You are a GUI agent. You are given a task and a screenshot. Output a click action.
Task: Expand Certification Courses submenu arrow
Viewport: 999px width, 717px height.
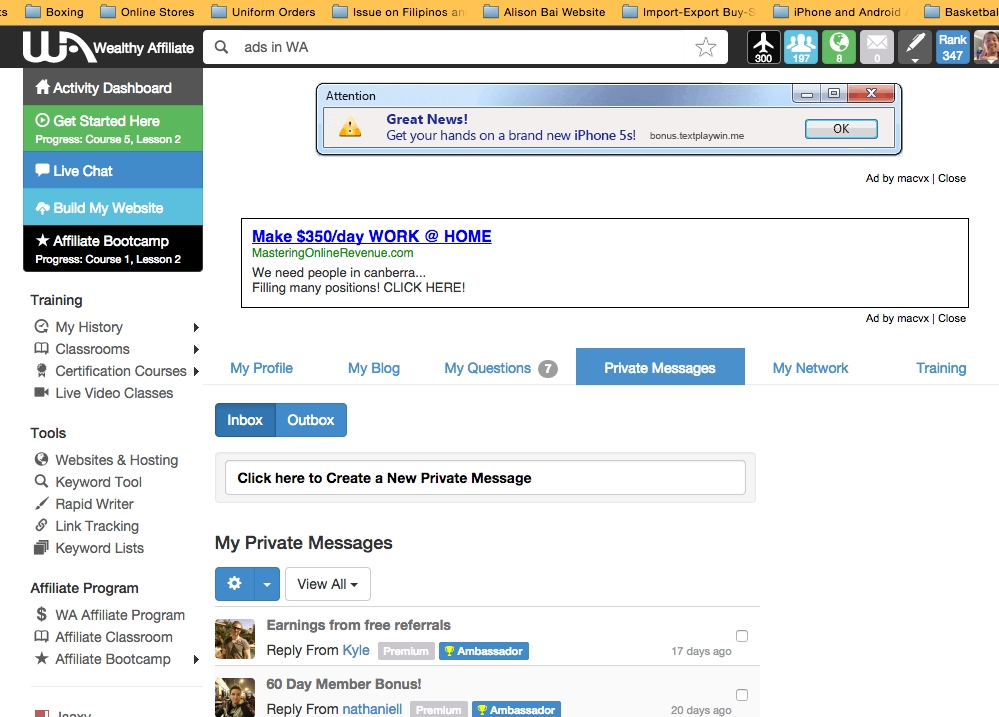(x=196, y=371)
